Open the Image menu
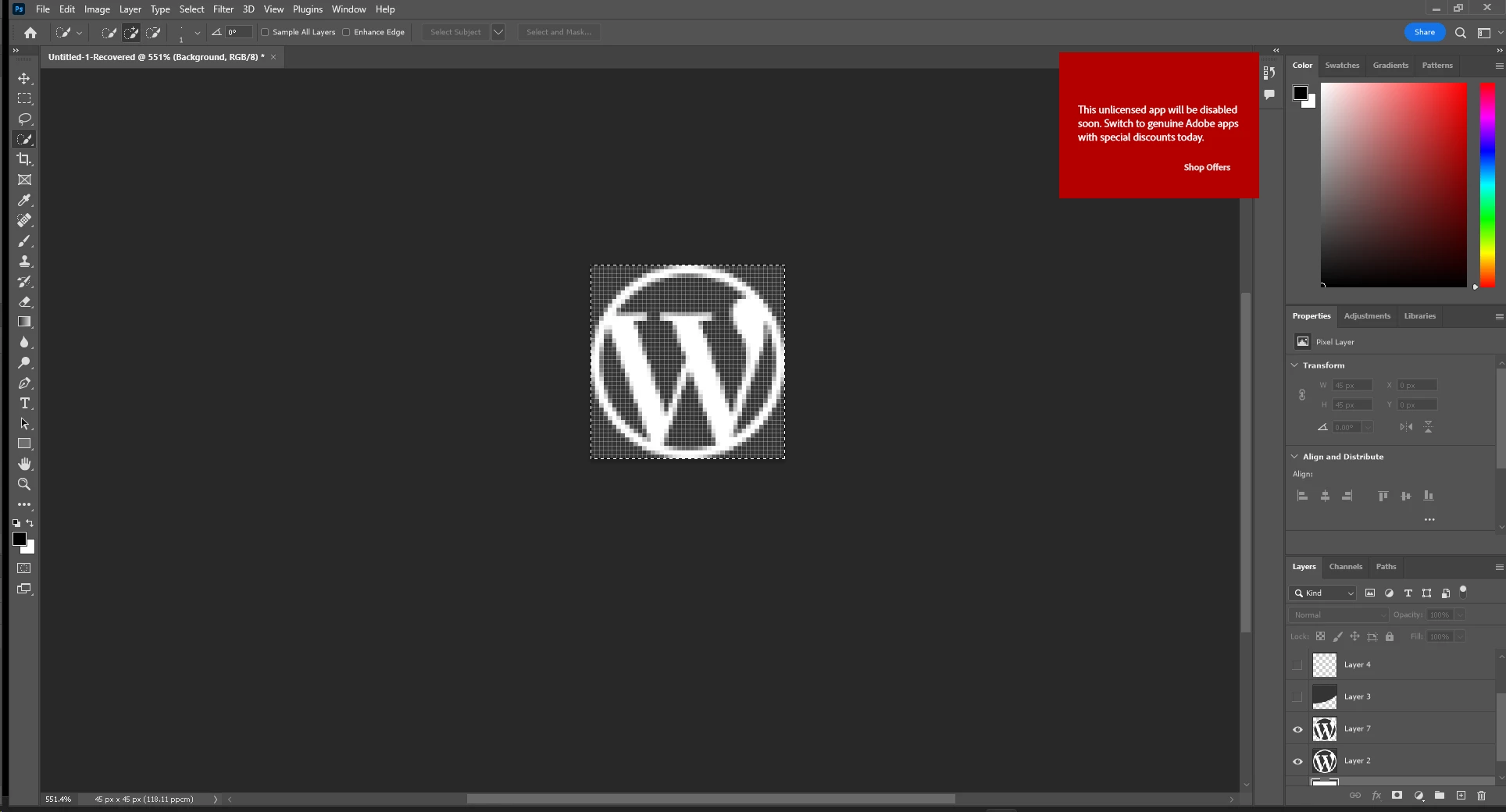Image resolution: width=1506 pixels, height=812 pixels. coord(97,9)
